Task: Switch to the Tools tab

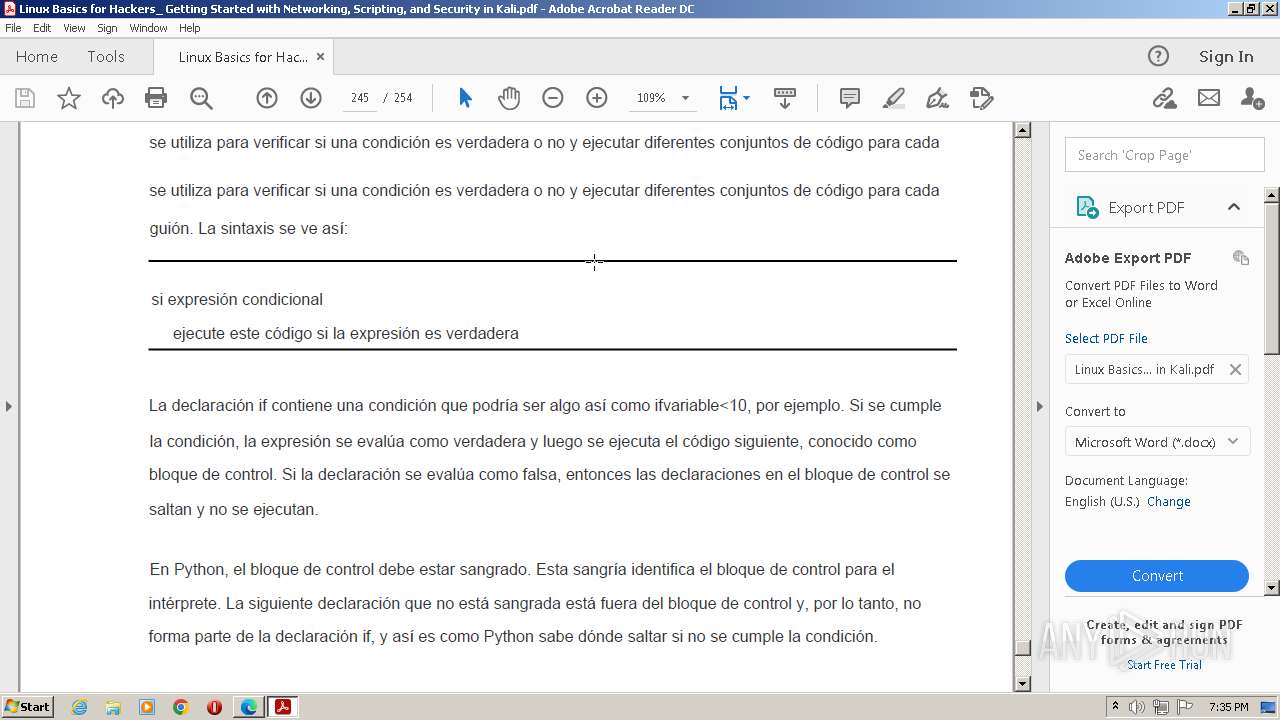Action: [x=106, y=56]
